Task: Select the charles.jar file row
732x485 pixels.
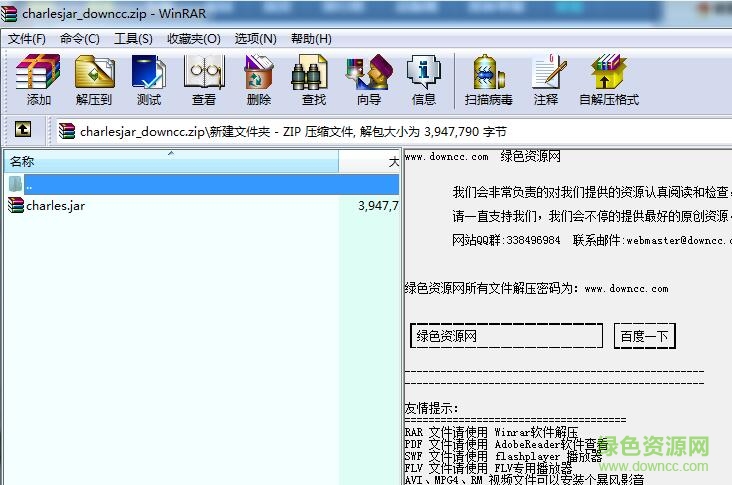Action: click(201, 205)
